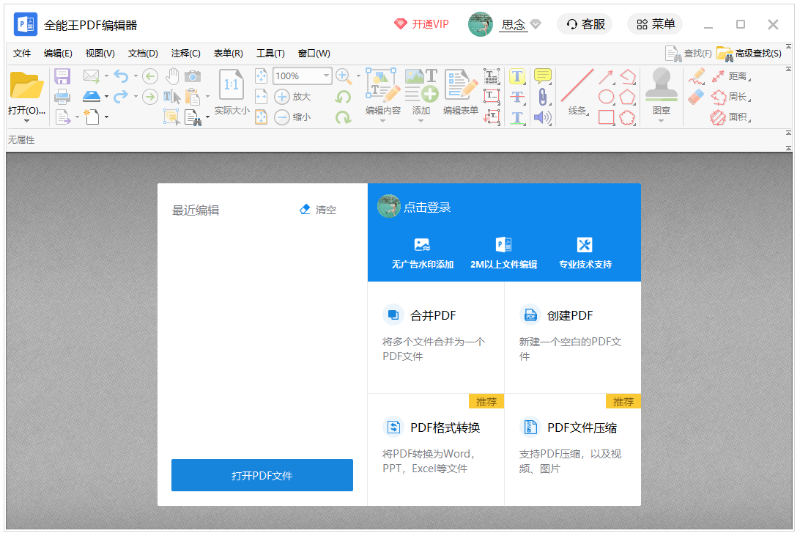800x536 pixels.
Task: Click 清空 to clear recent edits
Action: [x=318, y=210]
